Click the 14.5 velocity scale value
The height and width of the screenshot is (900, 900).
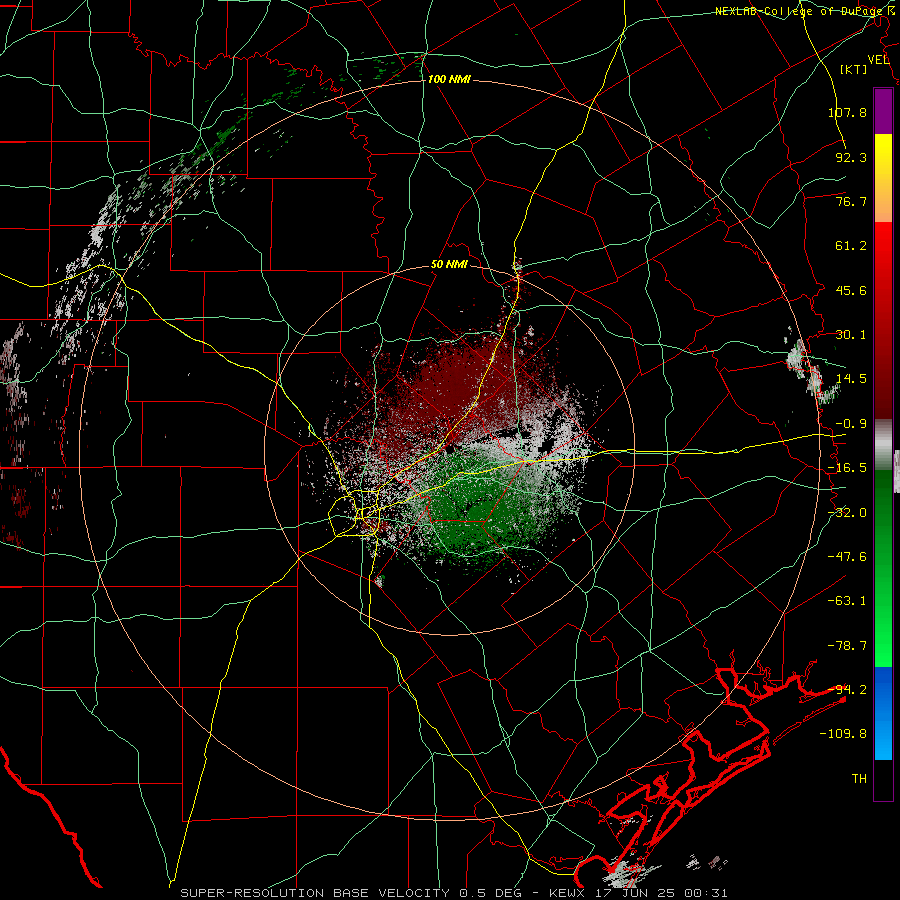pos(851,379)
